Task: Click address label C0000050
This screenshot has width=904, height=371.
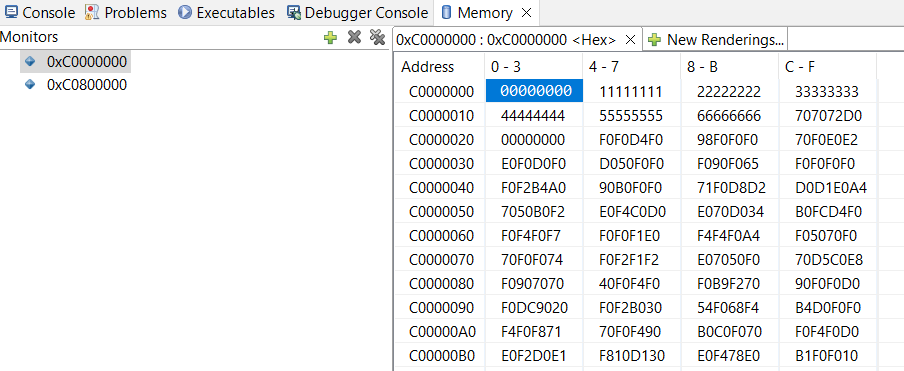Action: coord(442,212)
